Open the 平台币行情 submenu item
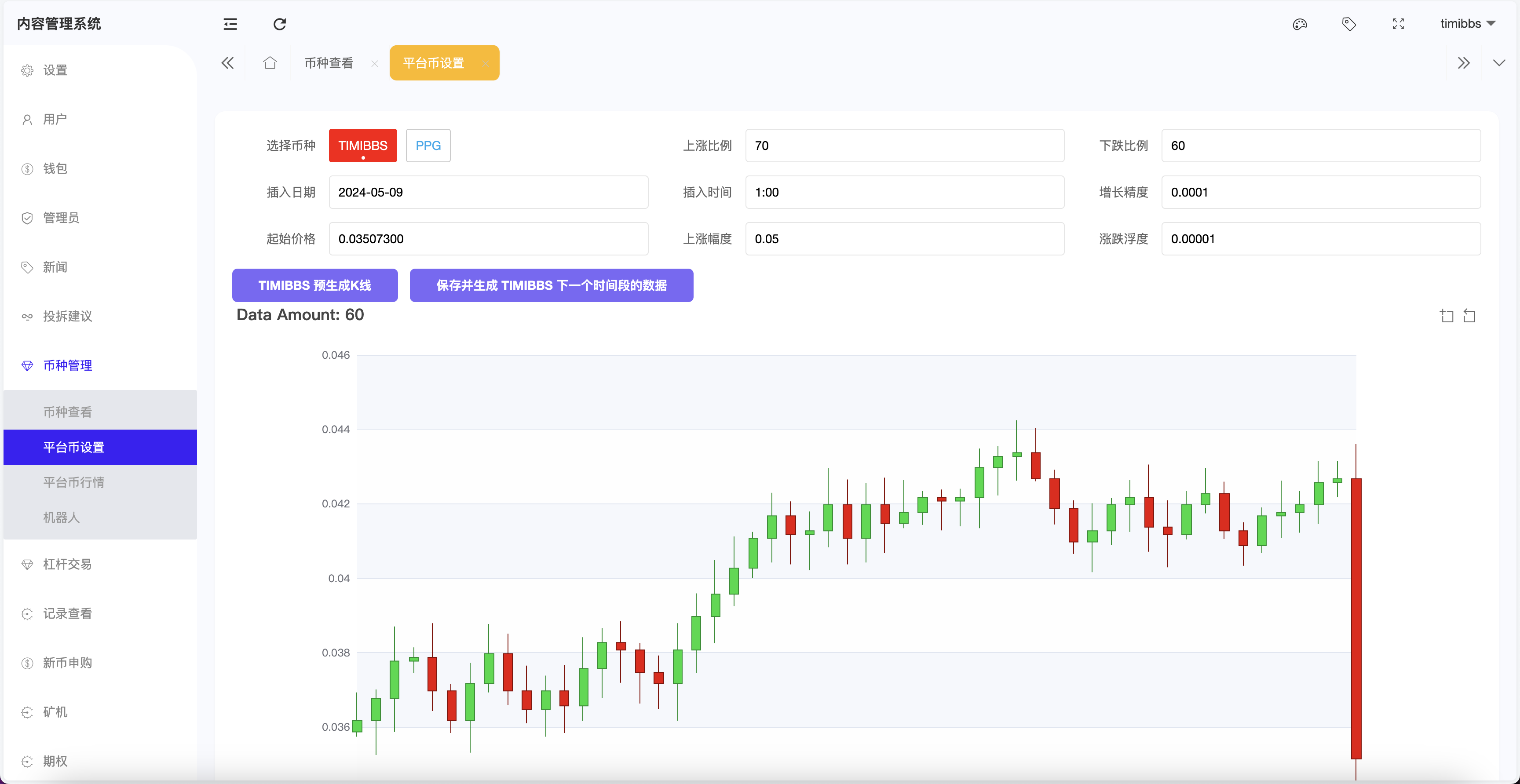The image size is (1520, 784). point(100,482)
